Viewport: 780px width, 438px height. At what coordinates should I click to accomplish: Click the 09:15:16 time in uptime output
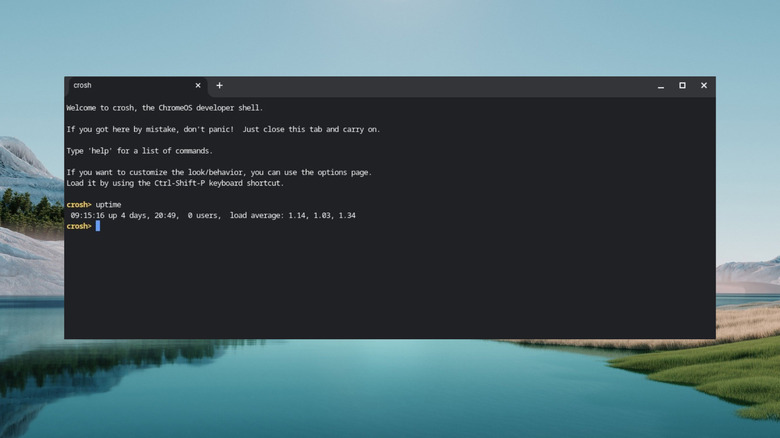point(89,215)
